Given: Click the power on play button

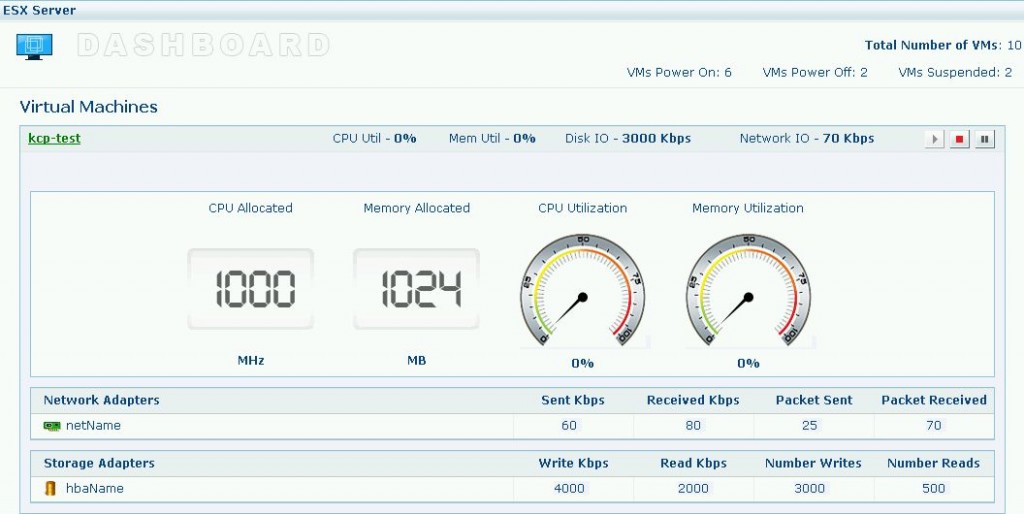Looking at the screenshot, I should 935,139.
